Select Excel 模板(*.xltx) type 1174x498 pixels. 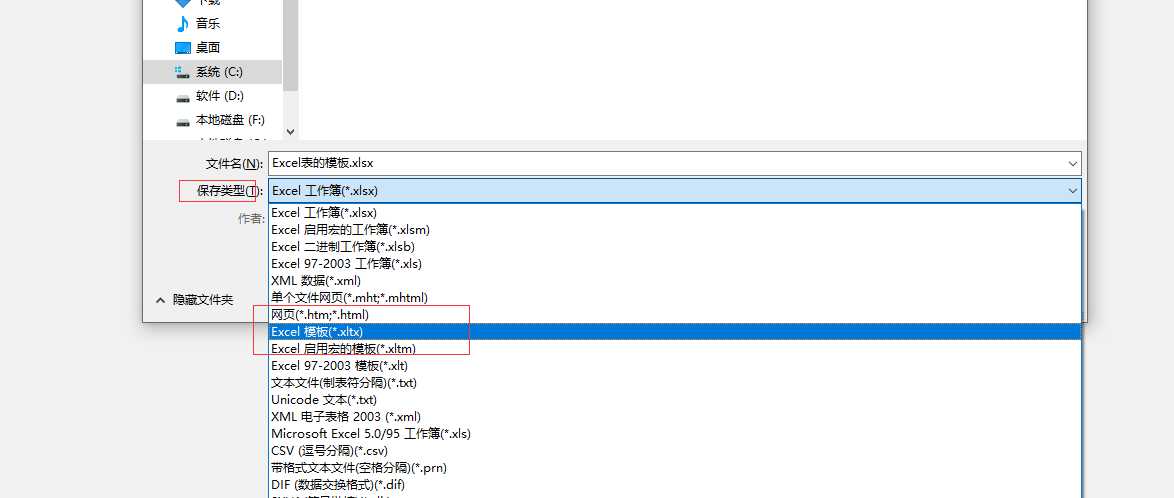click(x=675, y=332)
